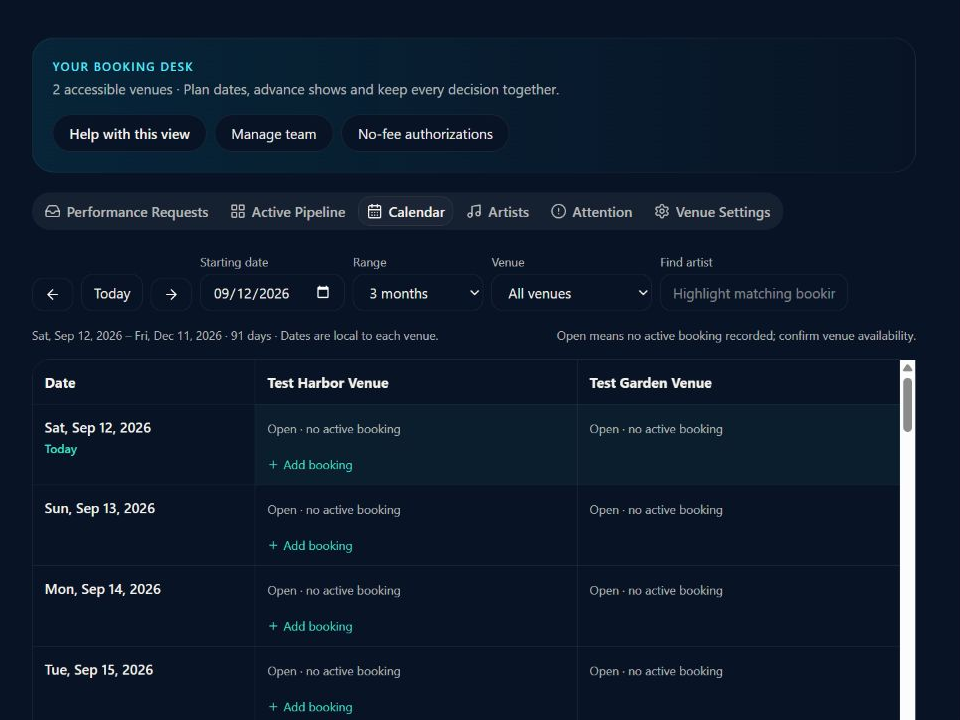This screenshot has width=960, height=720.
Task: Click plus icon for Sep 14 booking
Action: (x=273, y=626)
